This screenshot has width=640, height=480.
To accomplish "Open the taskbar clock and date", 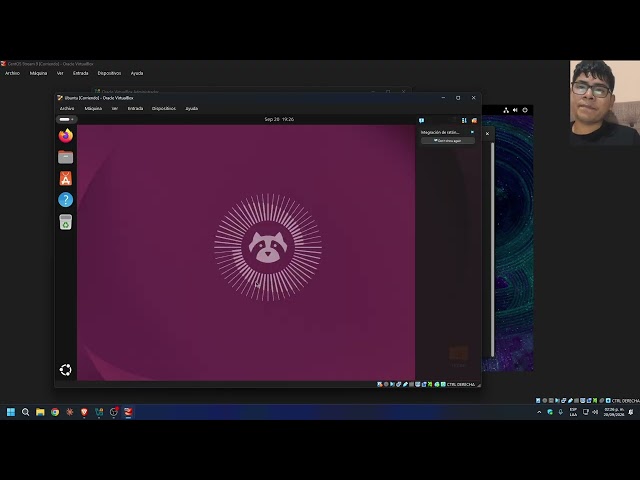I will (x=614, y=412).
